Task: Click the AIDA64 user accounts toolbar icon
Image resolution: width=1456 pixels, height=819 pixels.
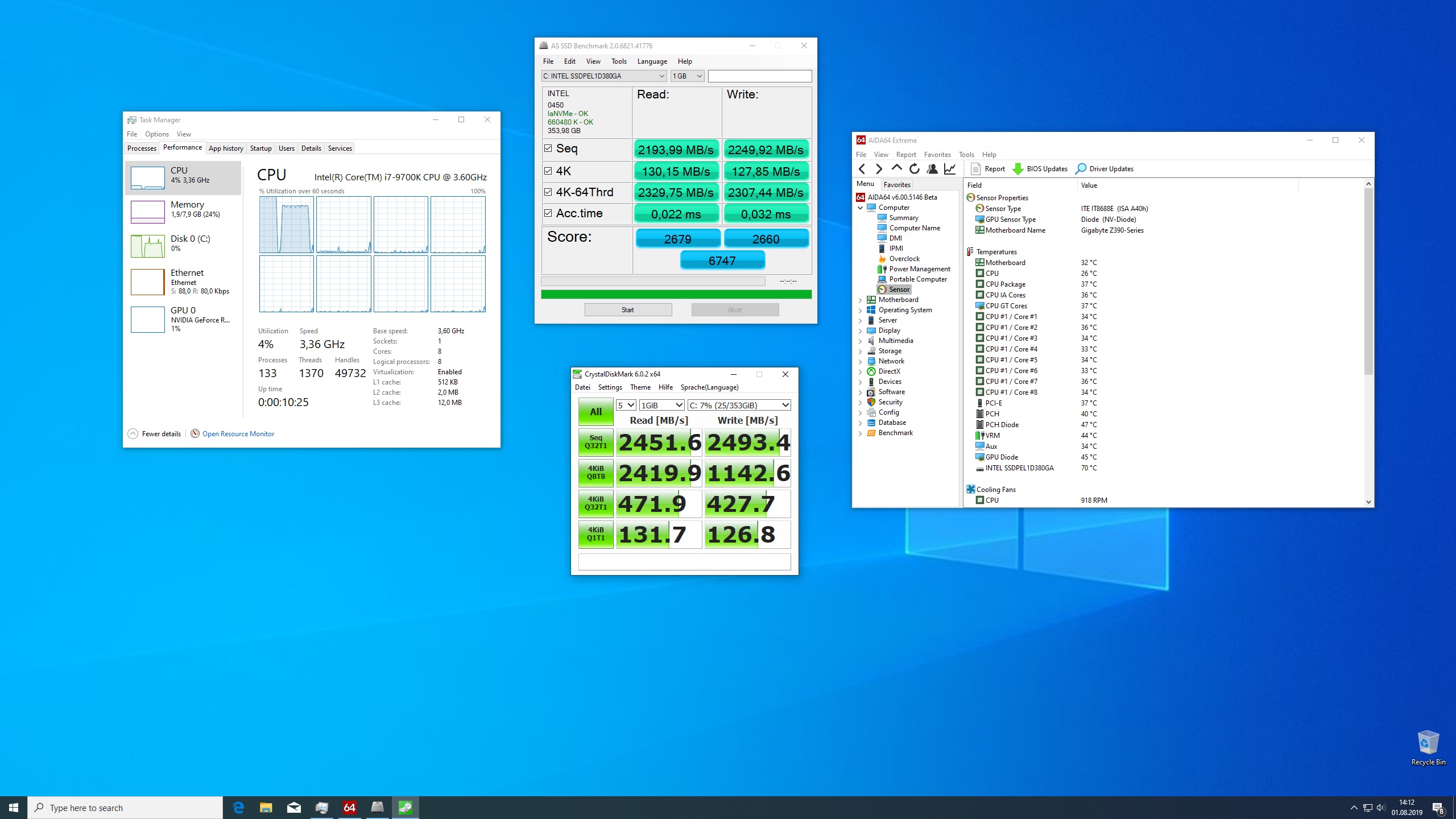Action: tap(932, 169)
